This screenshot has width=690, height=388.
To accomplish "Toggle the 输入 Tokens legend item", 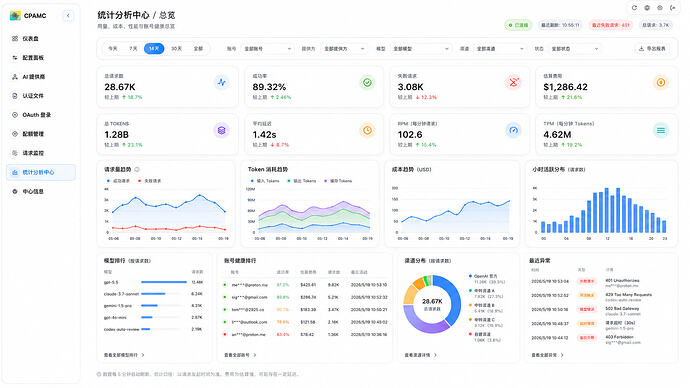I will (x=265, y=181).
